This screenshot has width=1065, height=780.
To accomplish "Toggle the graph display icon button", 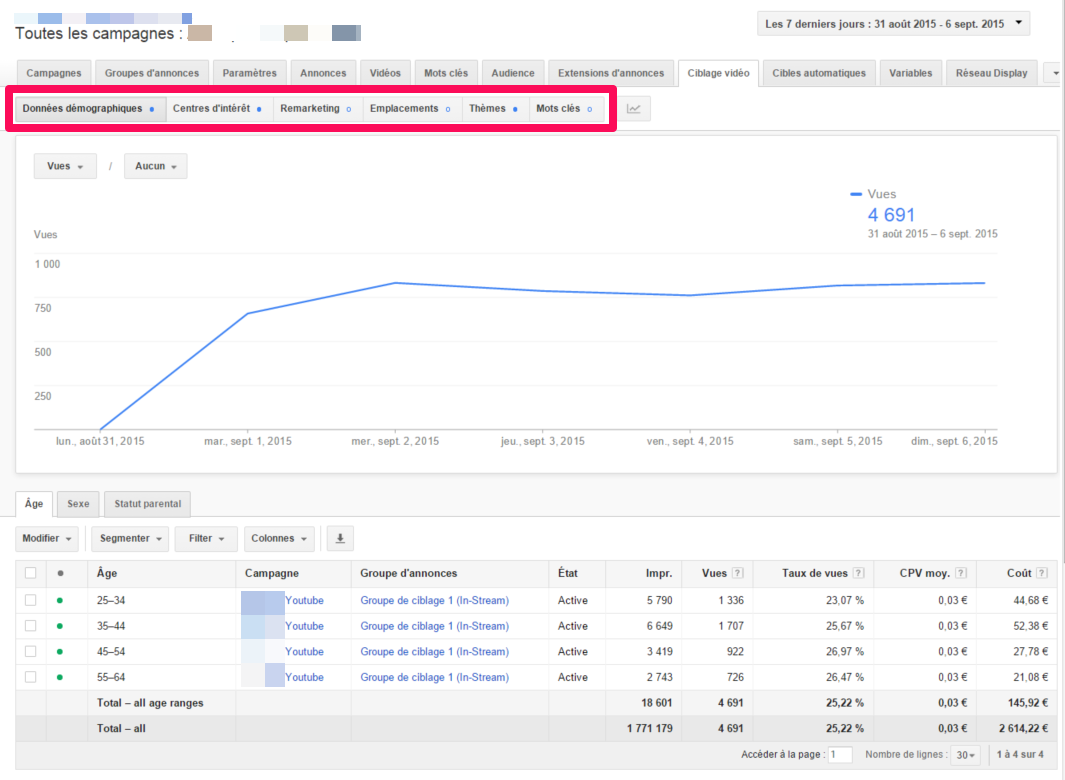I will (x=634, y=109).
